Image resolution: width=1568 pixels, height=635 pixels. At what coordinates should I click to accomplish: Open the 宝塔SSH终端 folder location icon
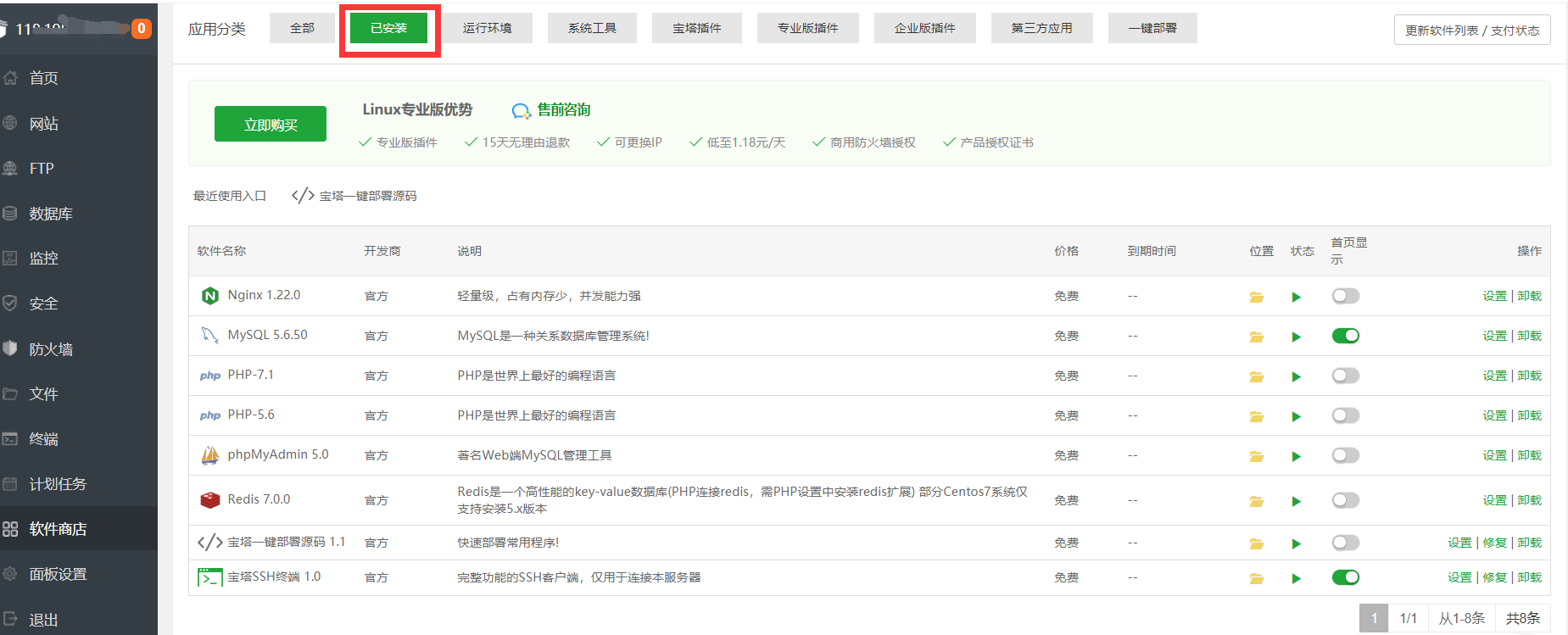(x=1256, y=578)
